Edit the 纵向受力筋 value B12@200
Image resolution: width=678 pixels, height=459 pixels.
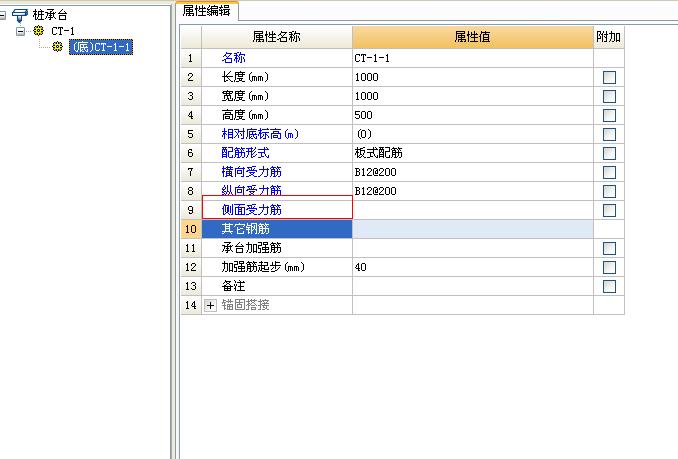(x=473, y=191)
